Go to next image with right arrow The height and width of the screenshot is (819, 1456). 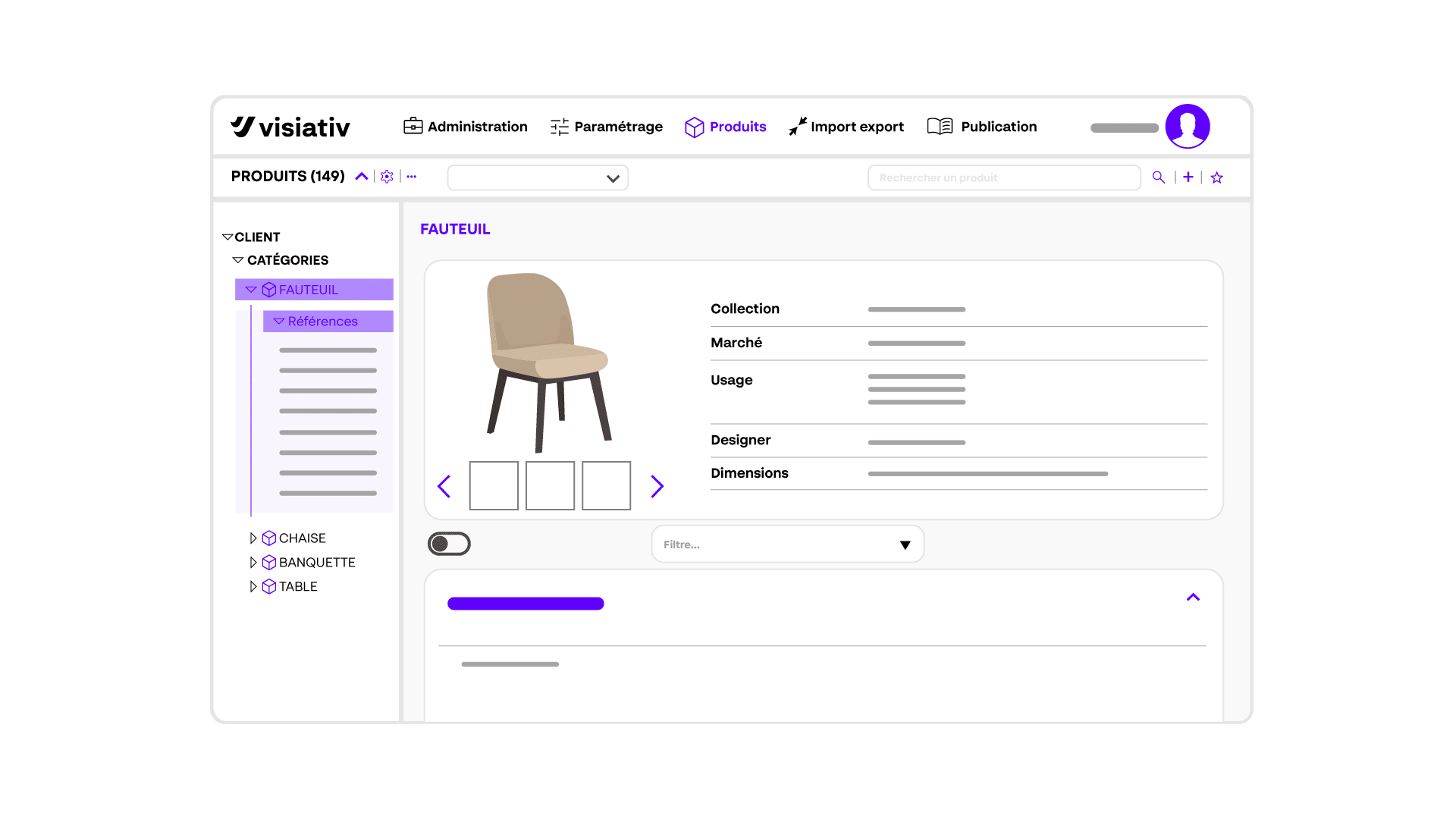pos(657,486)
